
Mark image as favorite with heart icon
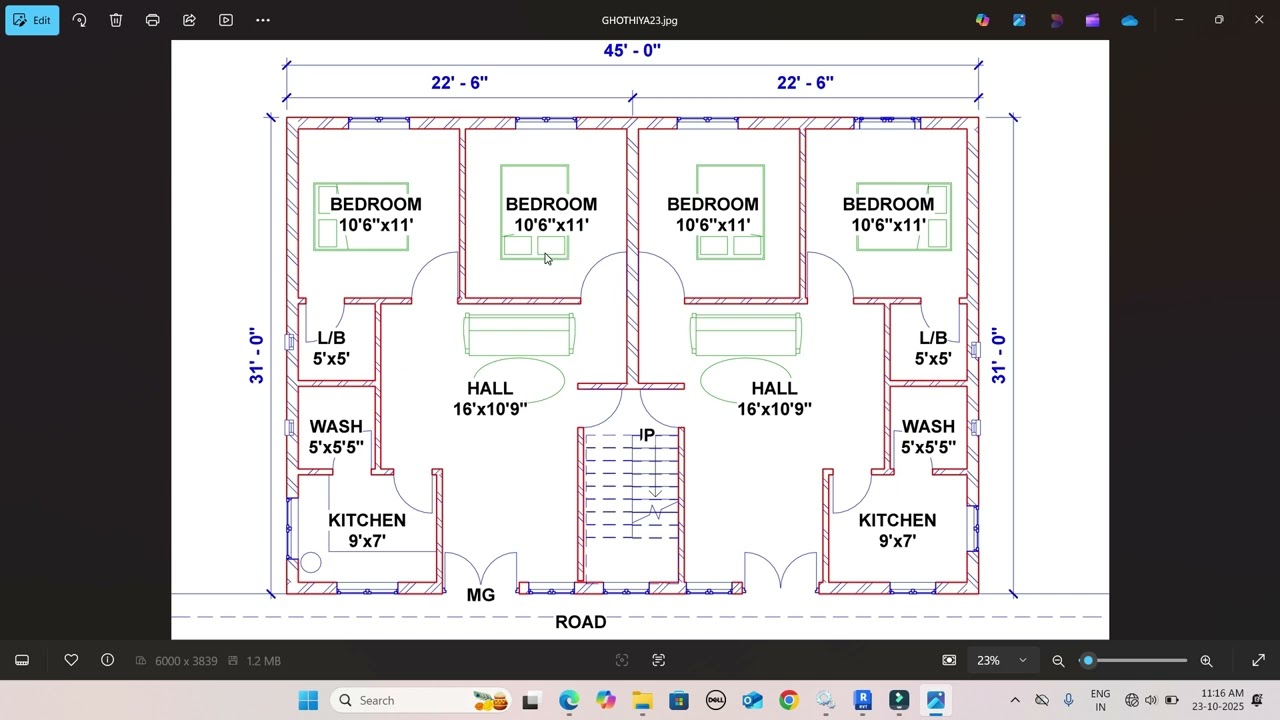pos(71,660)
